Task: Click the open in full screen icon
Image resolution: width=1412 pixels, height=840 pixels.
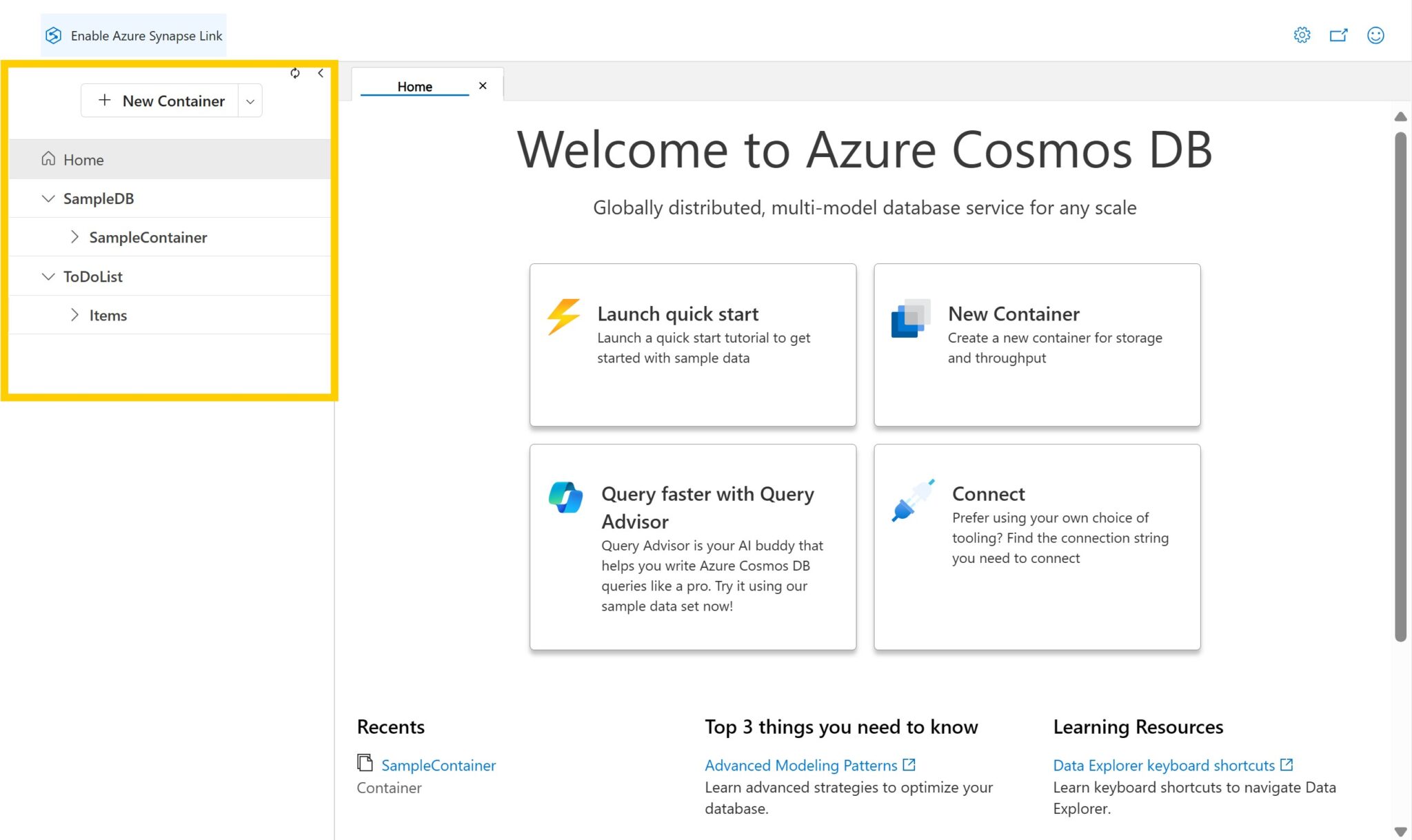Action: point(1338,34)
